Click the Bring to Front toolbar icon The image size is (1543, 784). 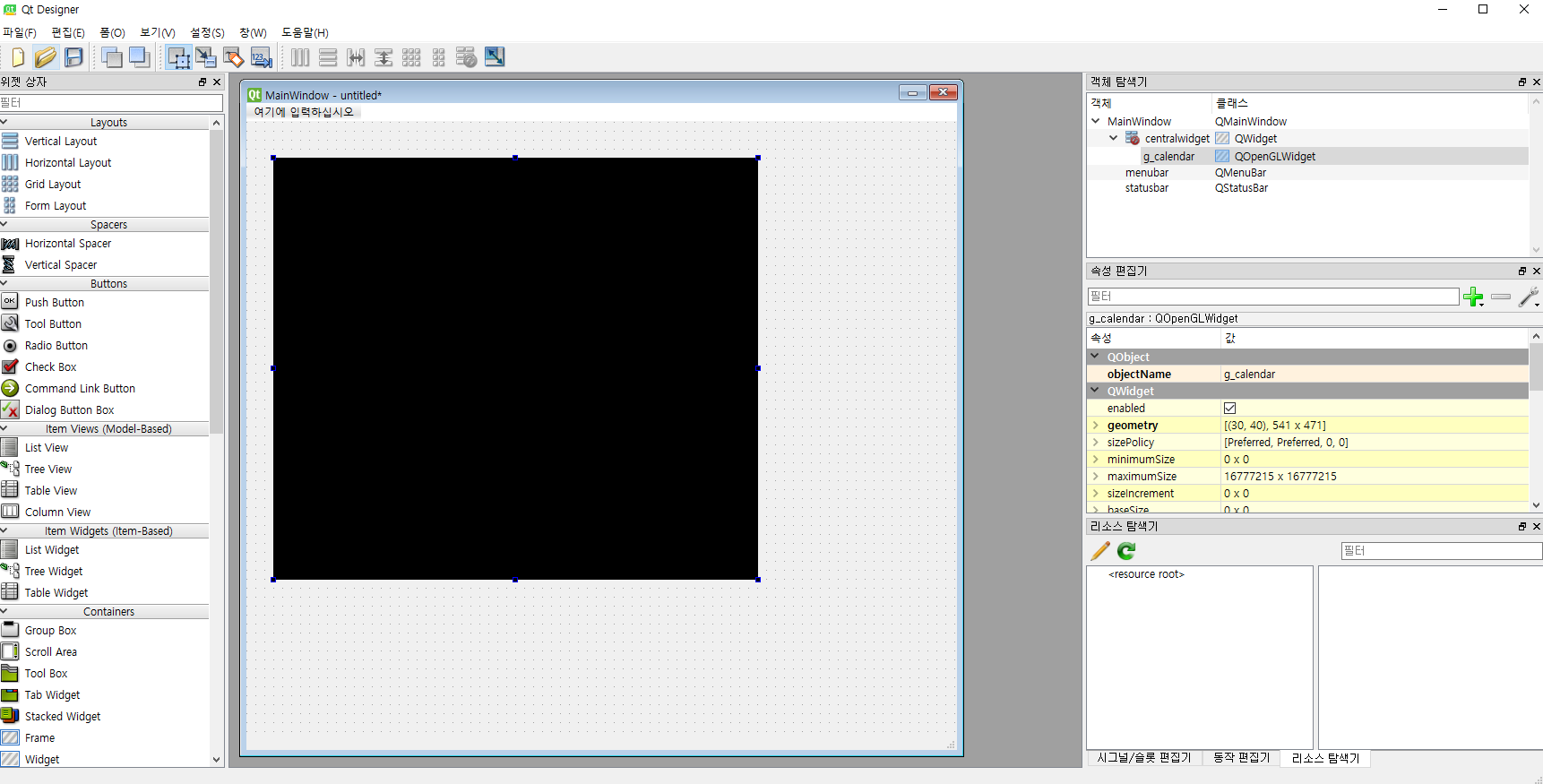(x=140, y=57)
